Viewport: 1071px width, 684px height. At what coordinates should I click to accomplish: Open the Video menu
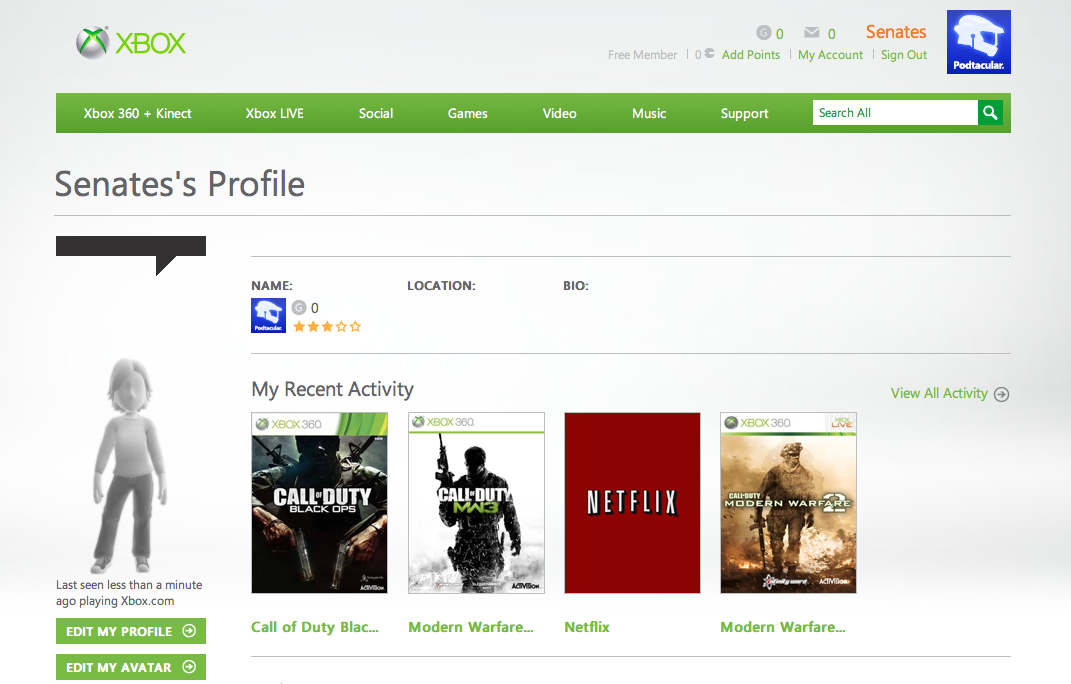(559, 113)
